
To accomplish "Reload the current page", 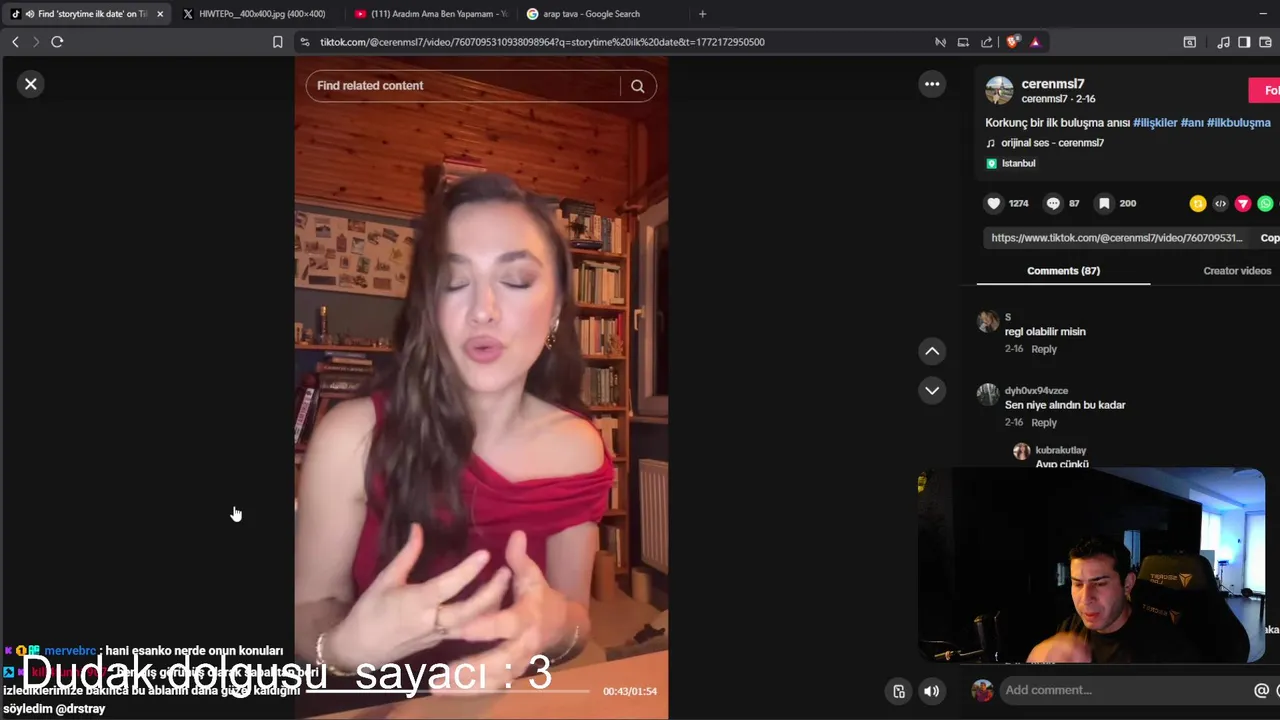I will point(57,42).
